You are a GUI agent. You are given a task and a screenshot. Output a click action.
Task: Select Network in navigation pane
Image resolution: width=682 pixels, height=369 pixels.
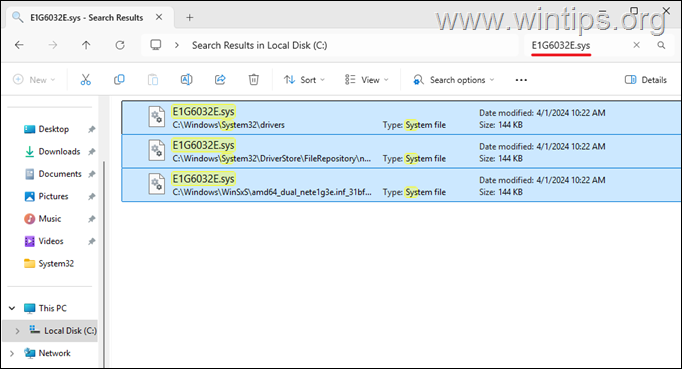click(54, 353)
